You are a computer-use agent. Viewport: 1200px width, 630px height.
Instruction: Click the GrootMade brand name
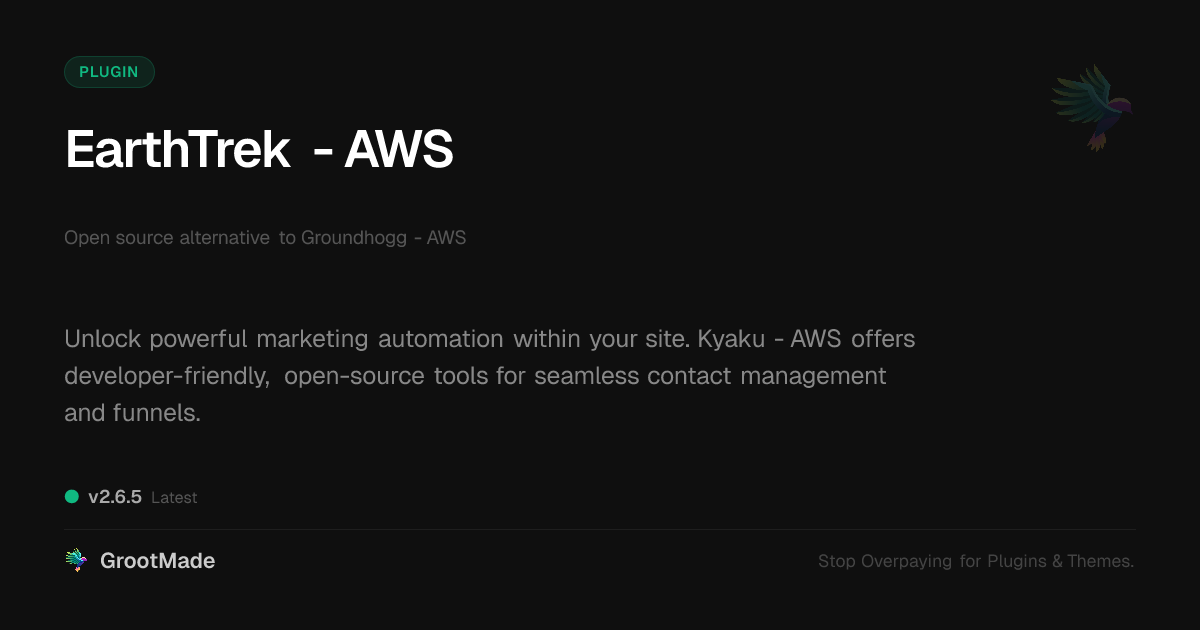[x=157, y=561]
